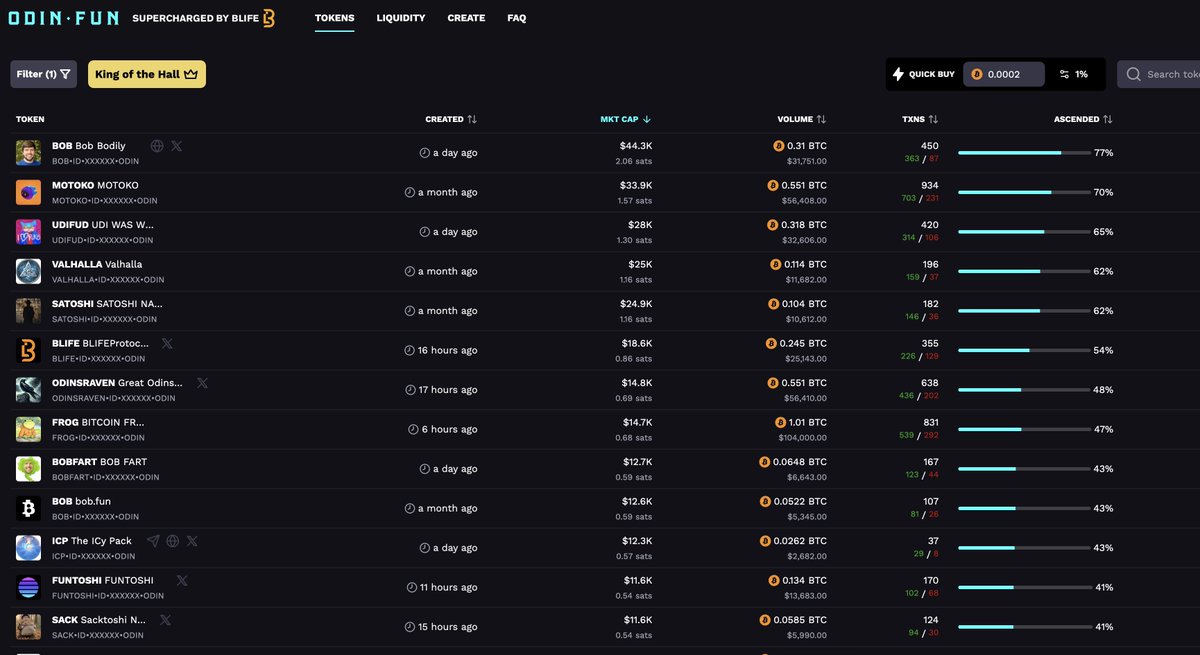Click the ICP token avatar
1200x655 pixels.
(28, 548)
